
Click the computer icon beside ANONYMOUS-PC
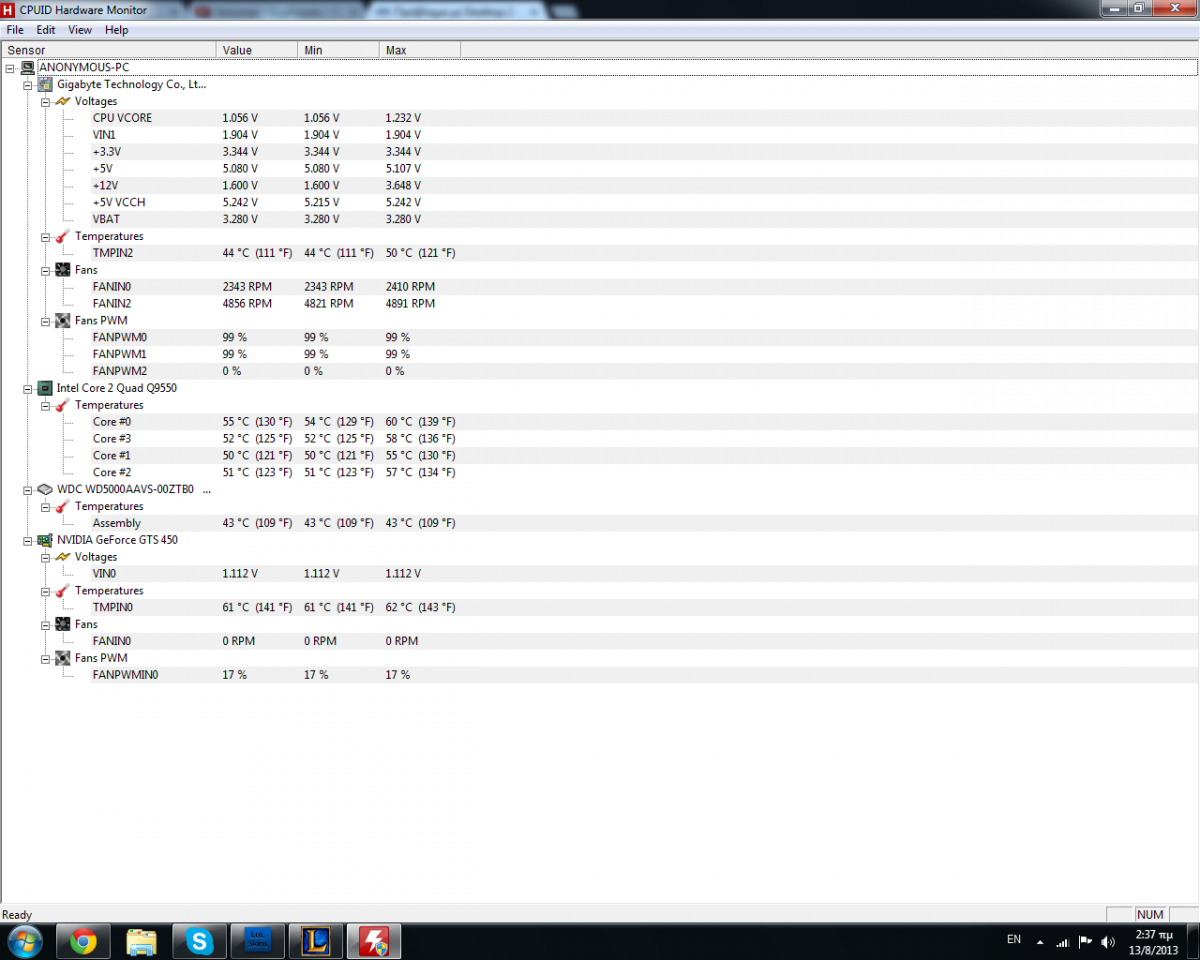(27, 67)
